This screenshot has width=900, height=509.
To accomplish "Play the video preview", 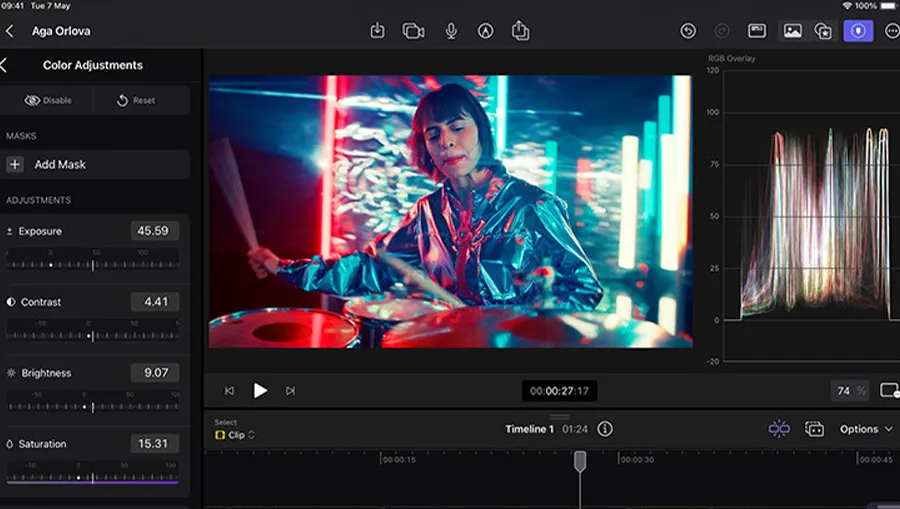I will point(260,391).
